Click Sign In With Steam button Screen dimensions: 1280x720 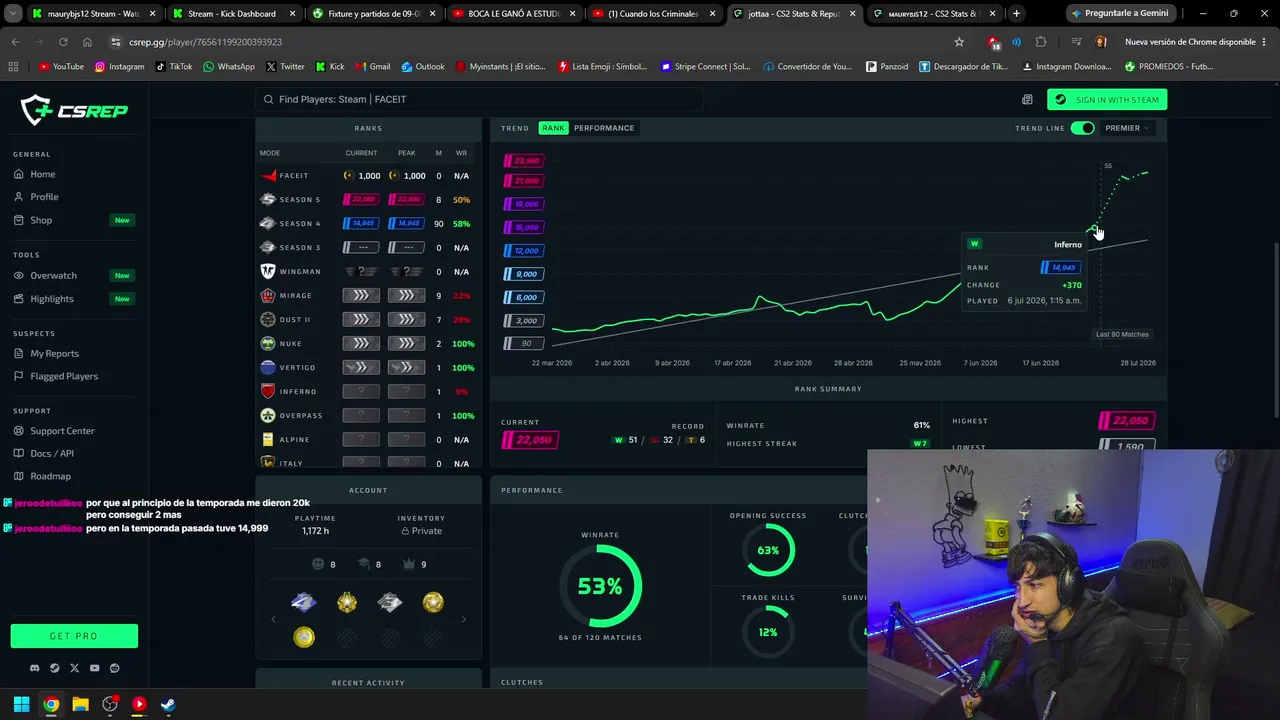tap(1107, 100)
